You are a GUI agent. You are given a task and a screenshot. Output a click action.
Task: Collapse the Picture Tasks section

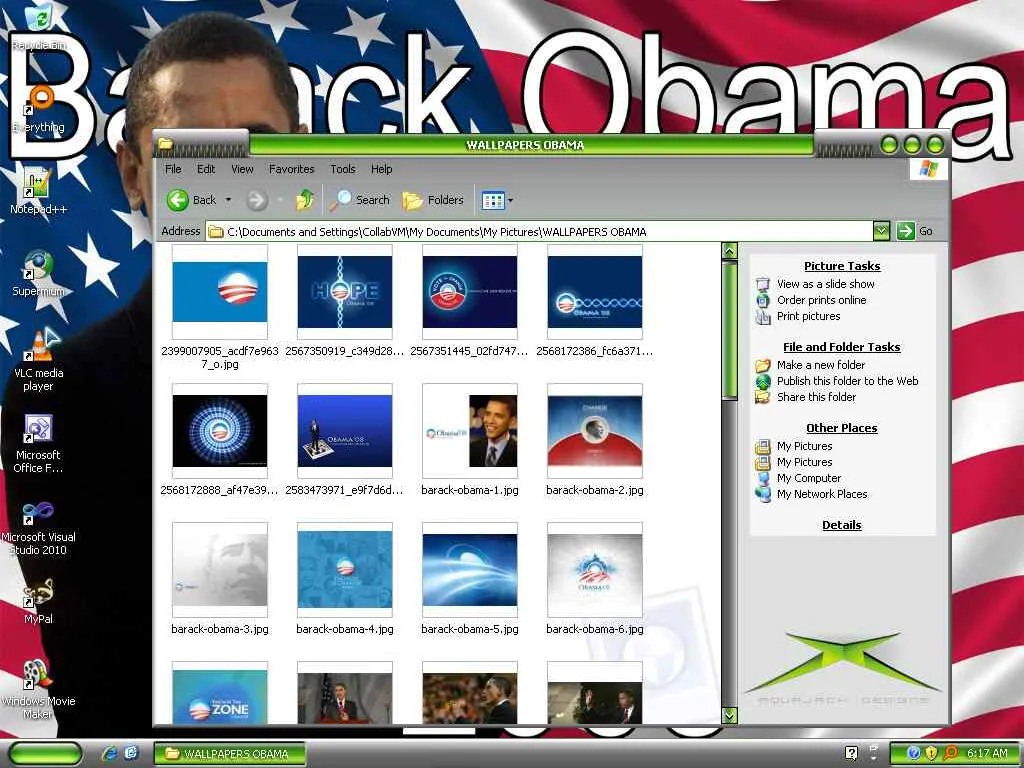coord(842,266)
